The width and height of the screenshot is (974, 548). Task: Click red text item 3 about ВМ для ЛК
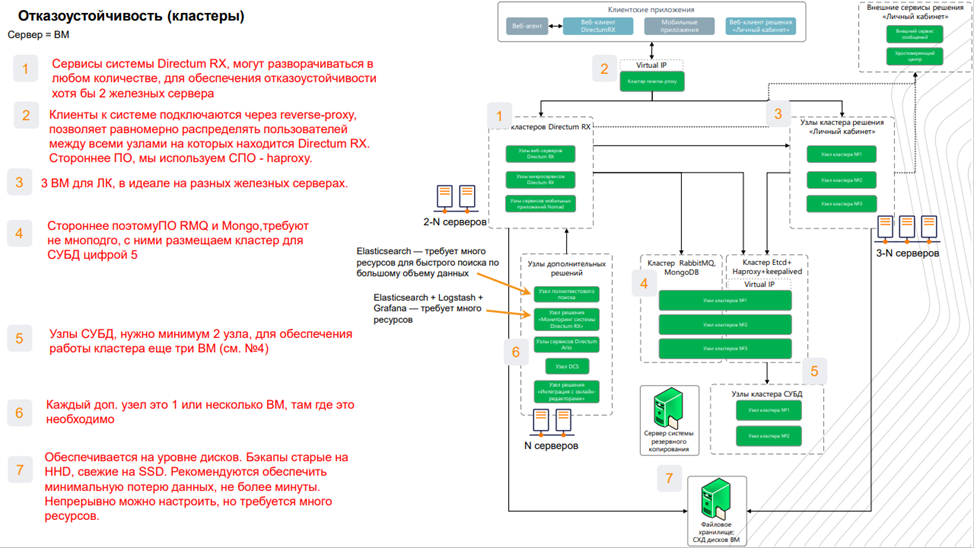tap(194, 183)
